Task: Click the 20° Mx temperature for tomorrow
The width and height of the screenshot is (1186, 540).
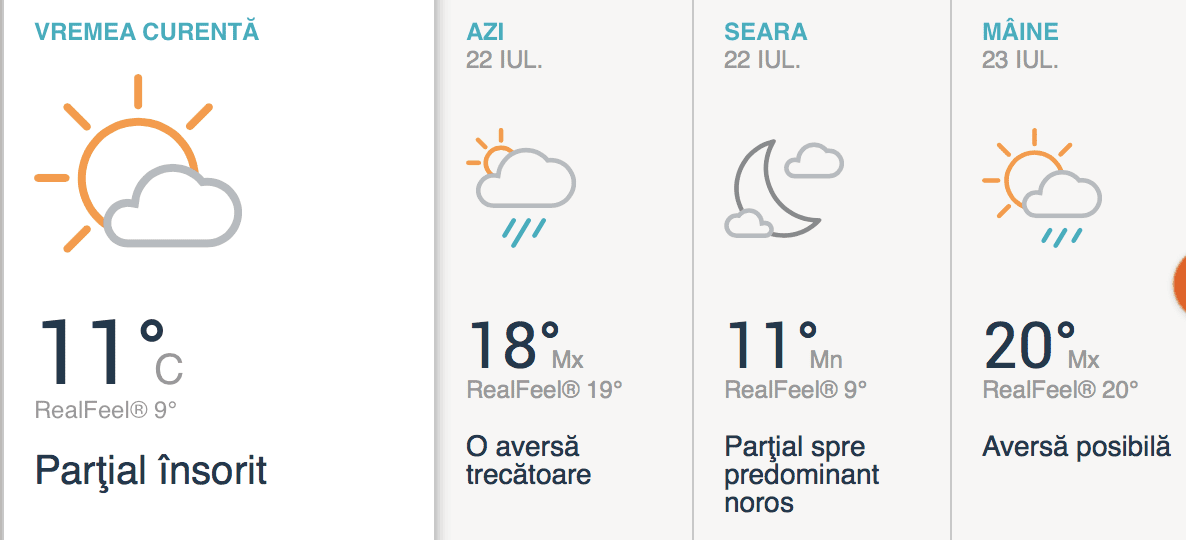Action: tap(1040, 345)
